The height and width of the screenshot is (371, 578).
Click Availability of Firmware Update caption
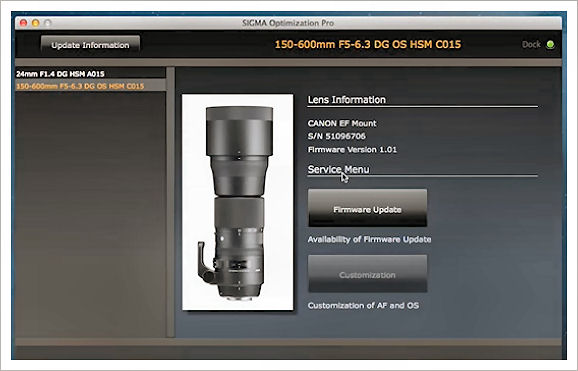pos(369,239)
